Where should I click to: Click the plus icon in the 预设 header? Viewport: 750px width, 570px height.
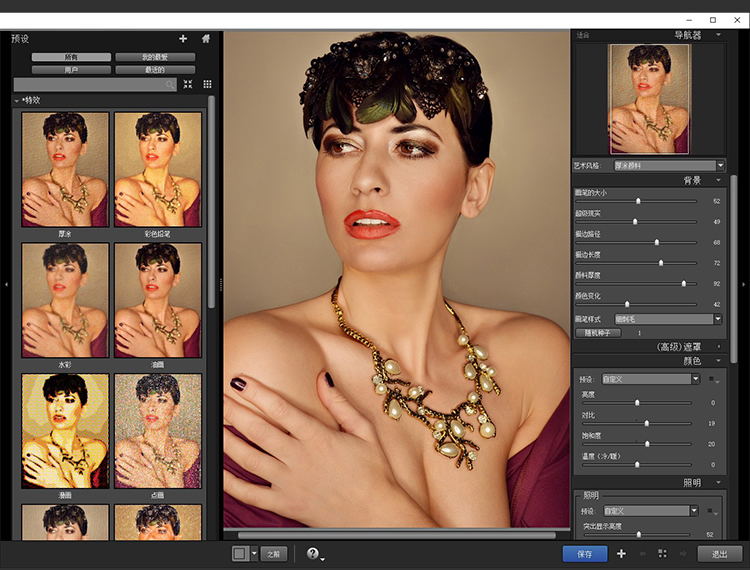(x=183, y=39)
